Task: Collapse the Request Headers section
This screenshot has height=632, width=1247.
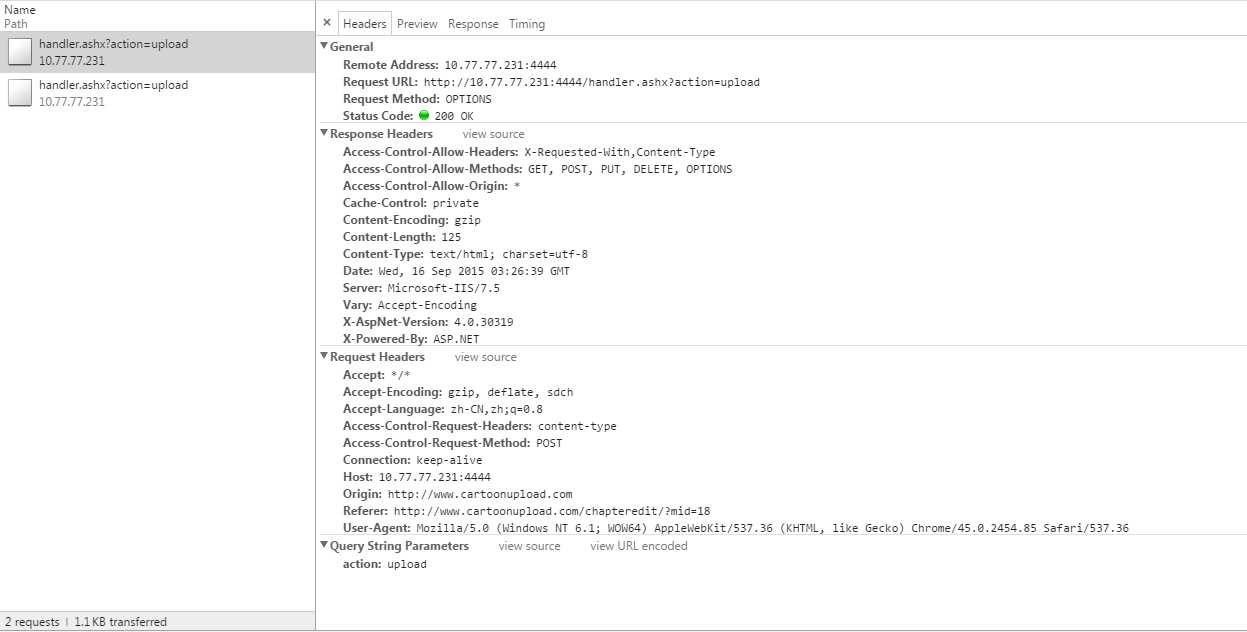Action: (x=324, y=357)
